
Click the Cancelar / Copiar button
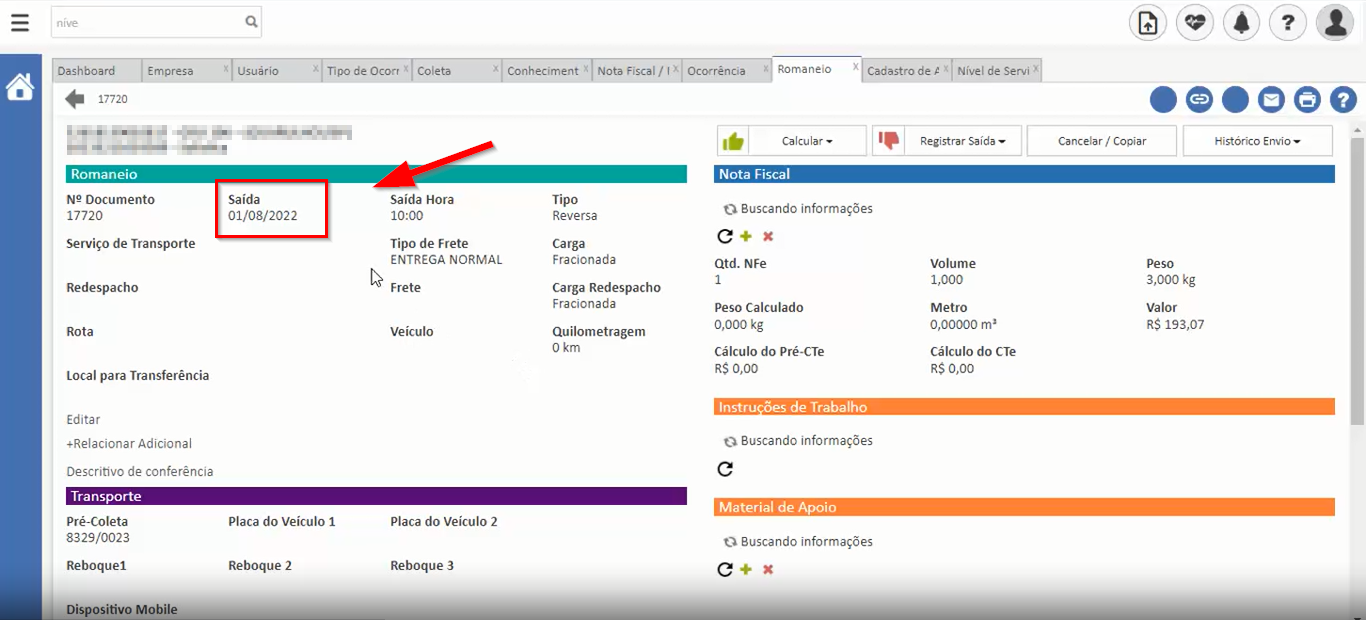coord(1101,140)
